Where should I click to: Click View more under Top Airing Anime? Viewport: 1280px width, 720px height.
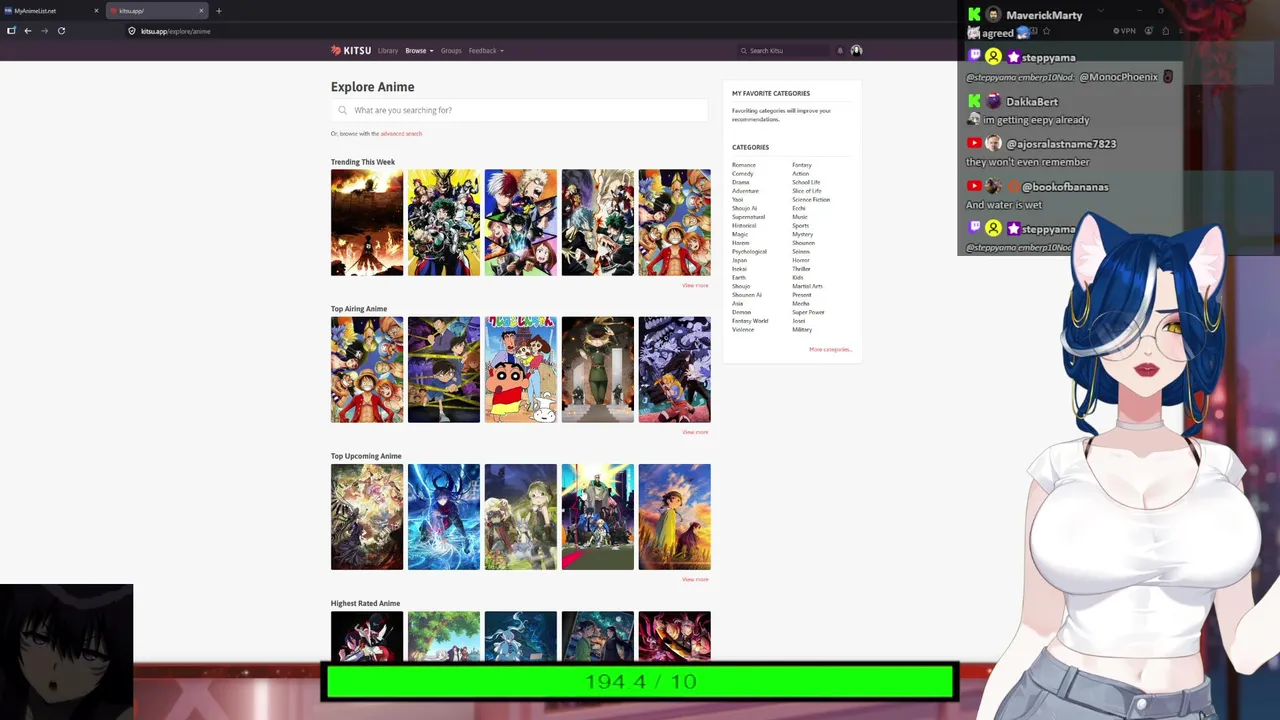pos(695,432)
